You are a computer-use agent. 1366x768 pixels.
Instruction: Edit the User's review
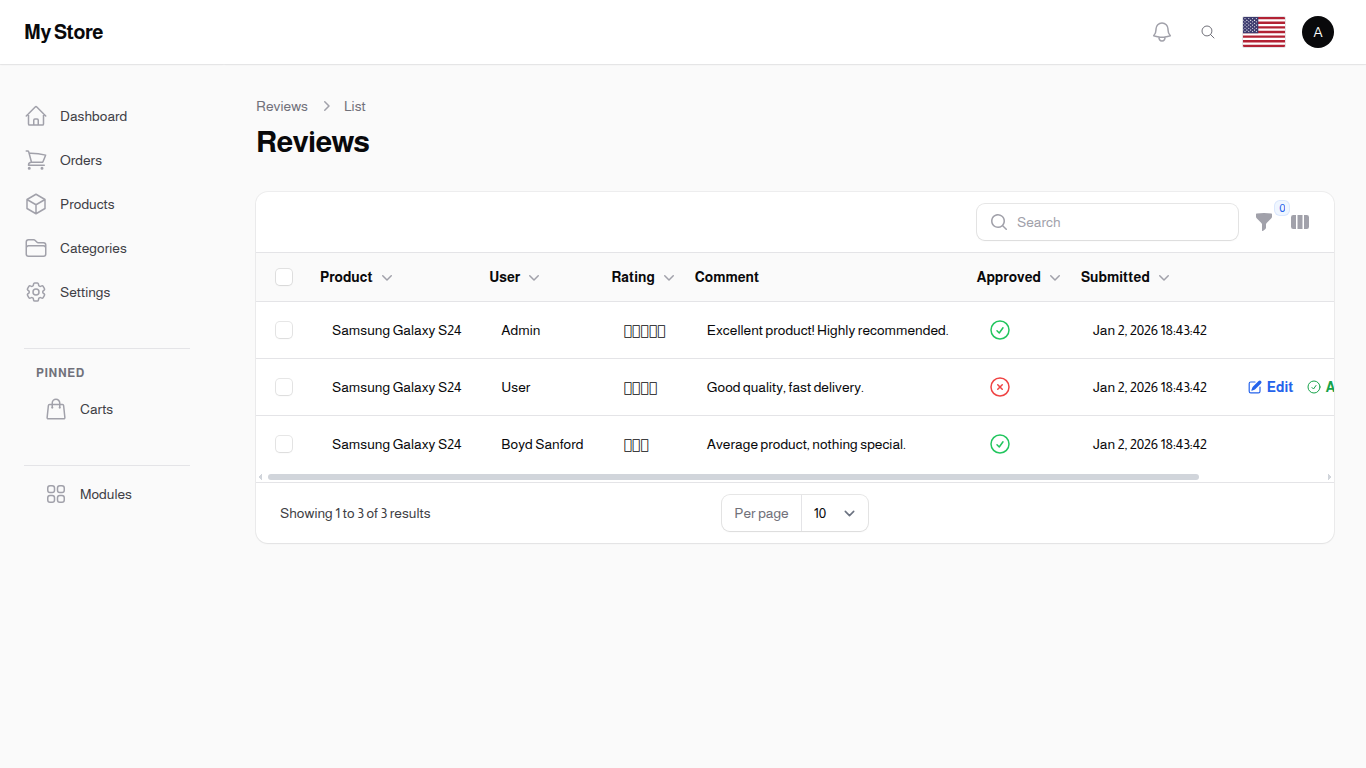(x=1270, y=387)
